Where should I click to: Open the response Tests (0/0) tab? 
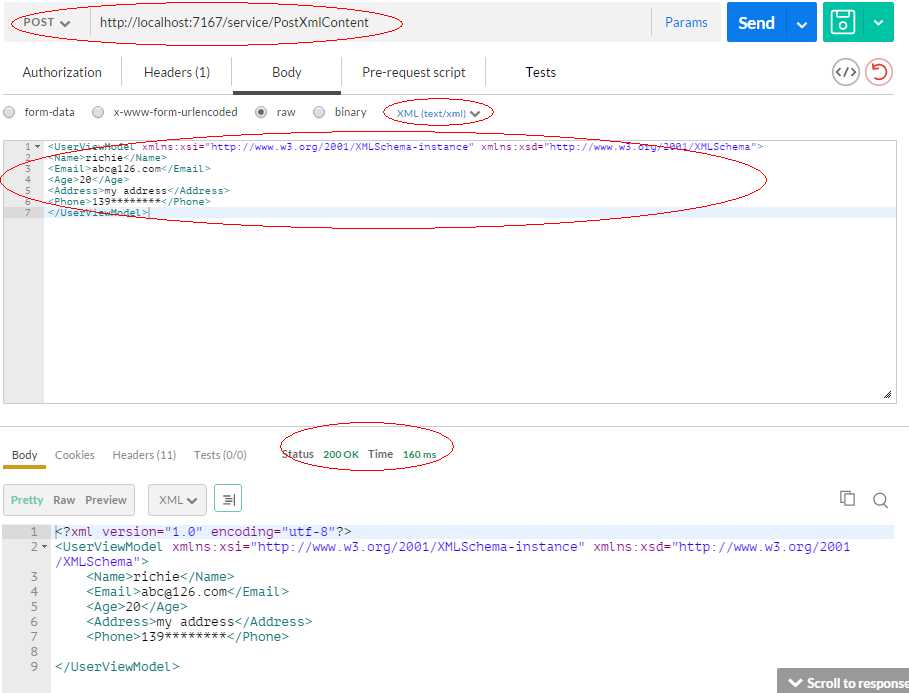click(x=220, y=455)
